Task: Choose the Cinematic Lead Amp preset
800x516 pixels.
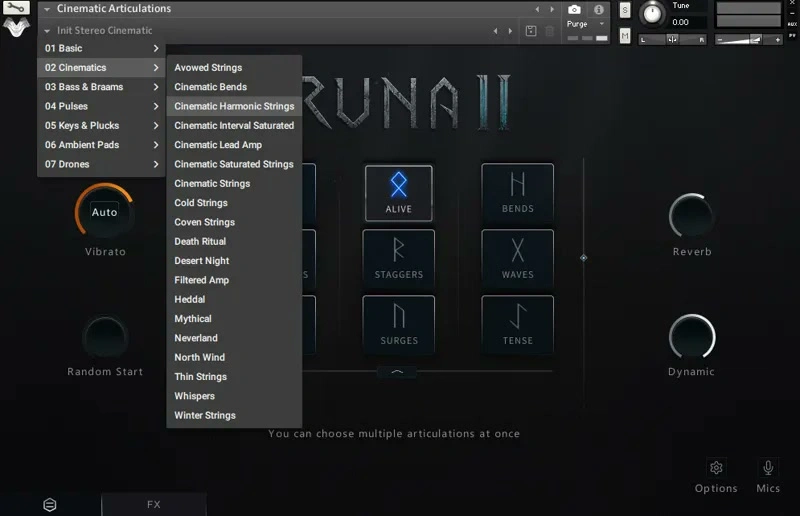Action: coord(234,145)
